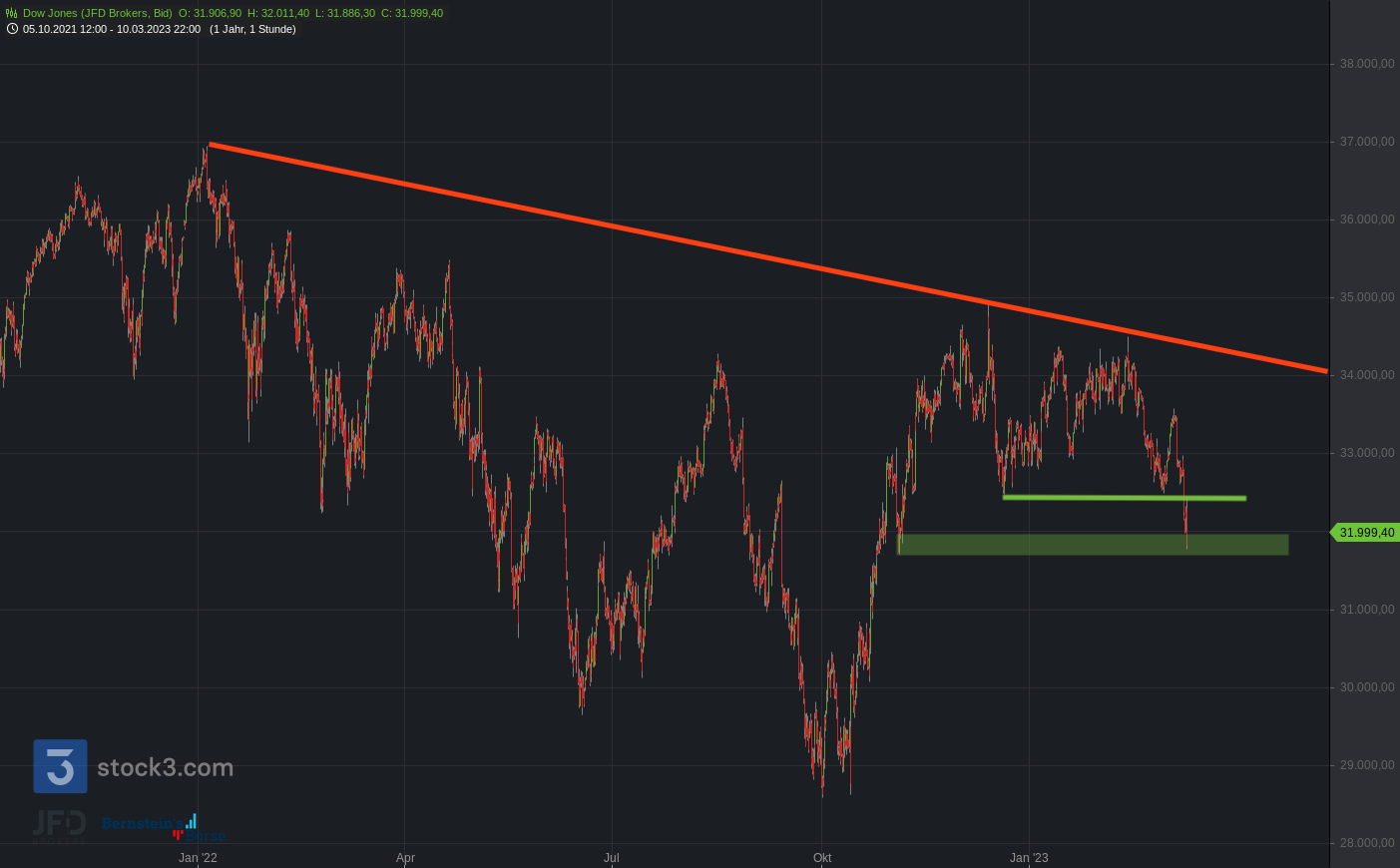The image size is (1400, 868).
Task: Click the Dow Jones (JFD Brokers, Bid) title
Action: [97, 13]
